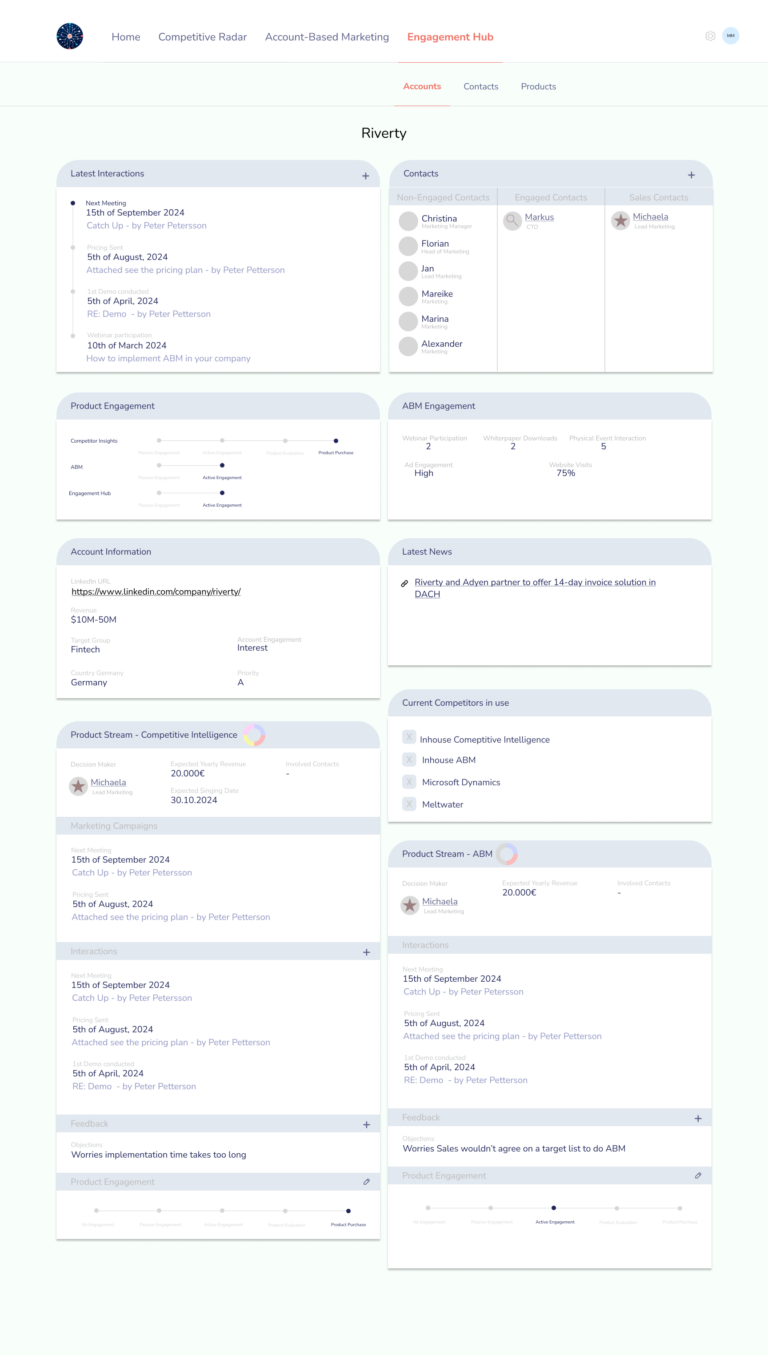Select Product Purchase stage in Competitor Insights

(x=336, y=440)
